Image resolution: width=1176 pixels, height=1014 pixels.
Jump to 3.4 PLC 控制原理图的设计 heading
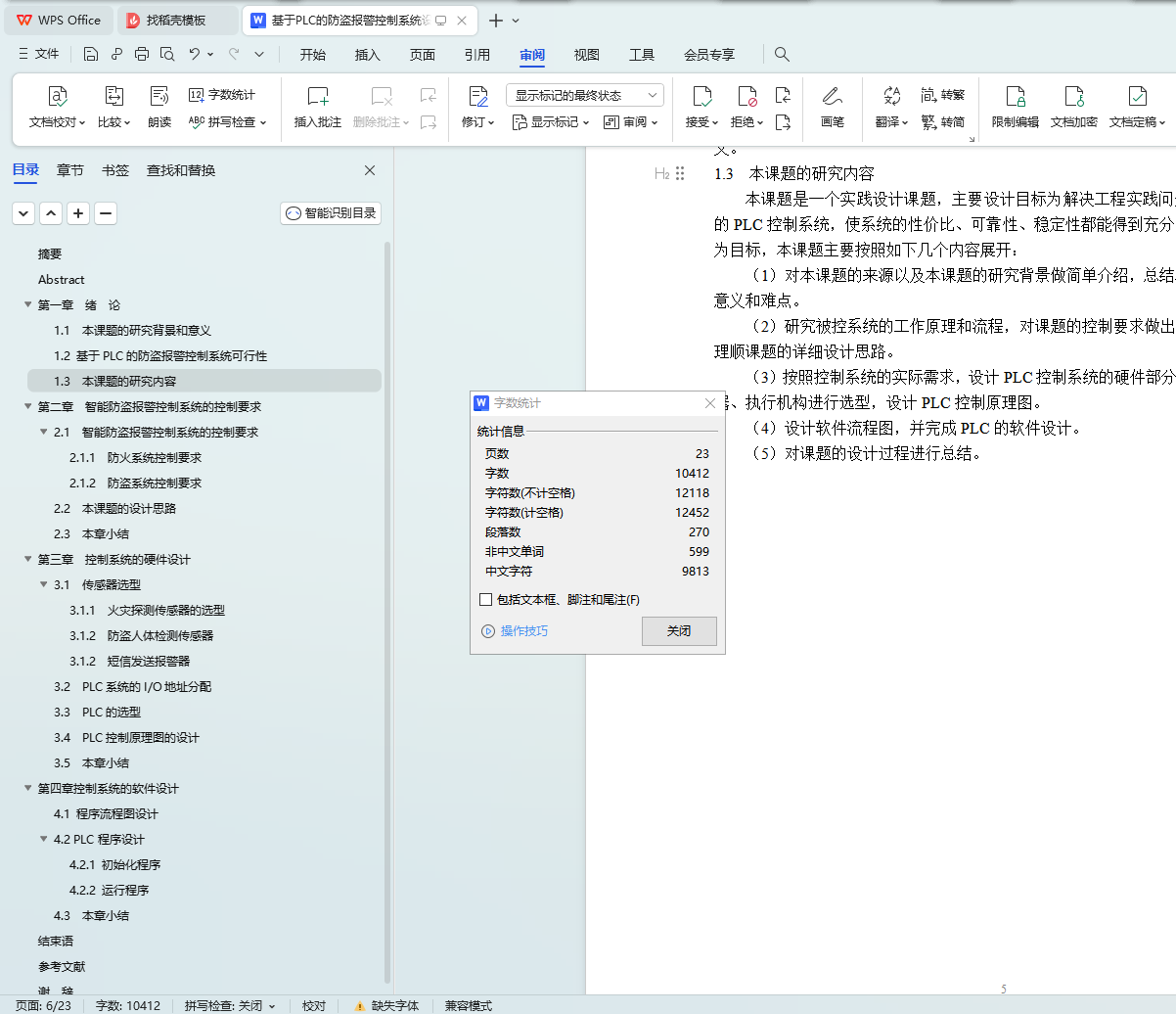pos(126,738)
